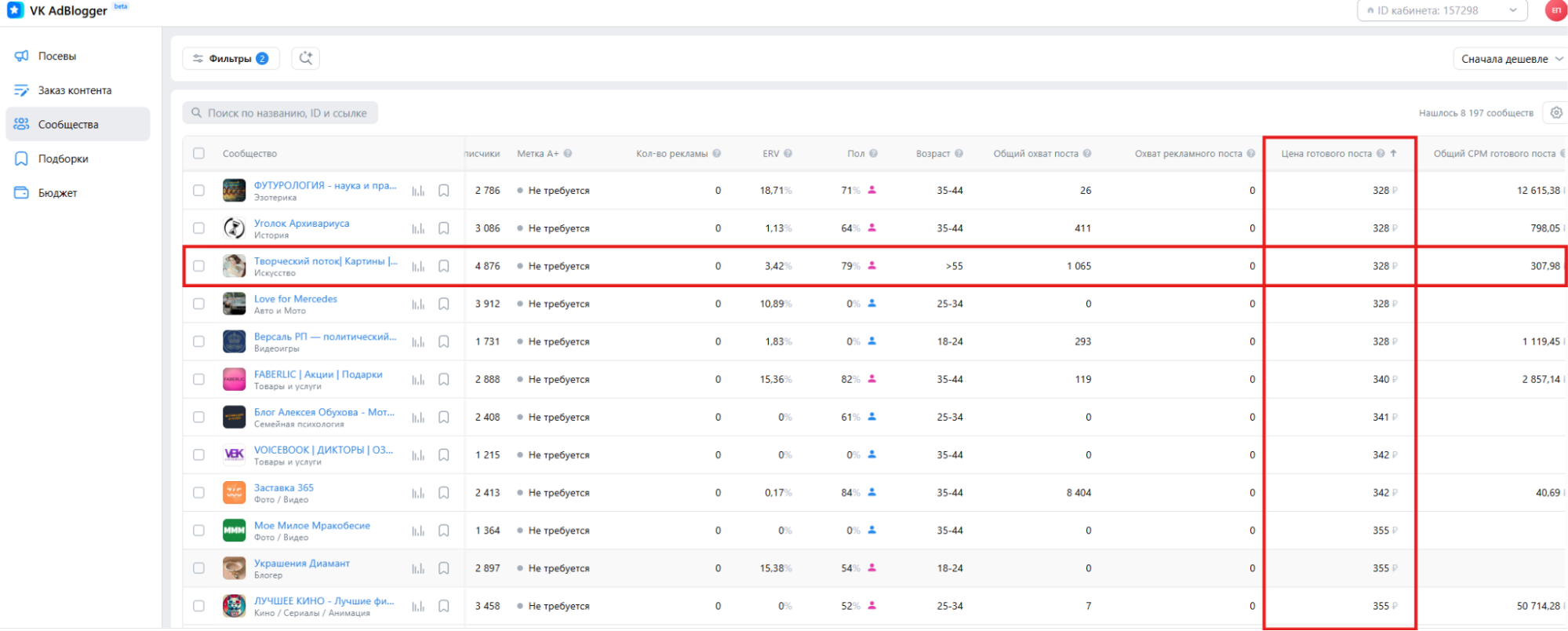This screenshot has height=631, width=1568.
Task: Click the AI search icon beside Фильтры
Action: pos(305,58)
